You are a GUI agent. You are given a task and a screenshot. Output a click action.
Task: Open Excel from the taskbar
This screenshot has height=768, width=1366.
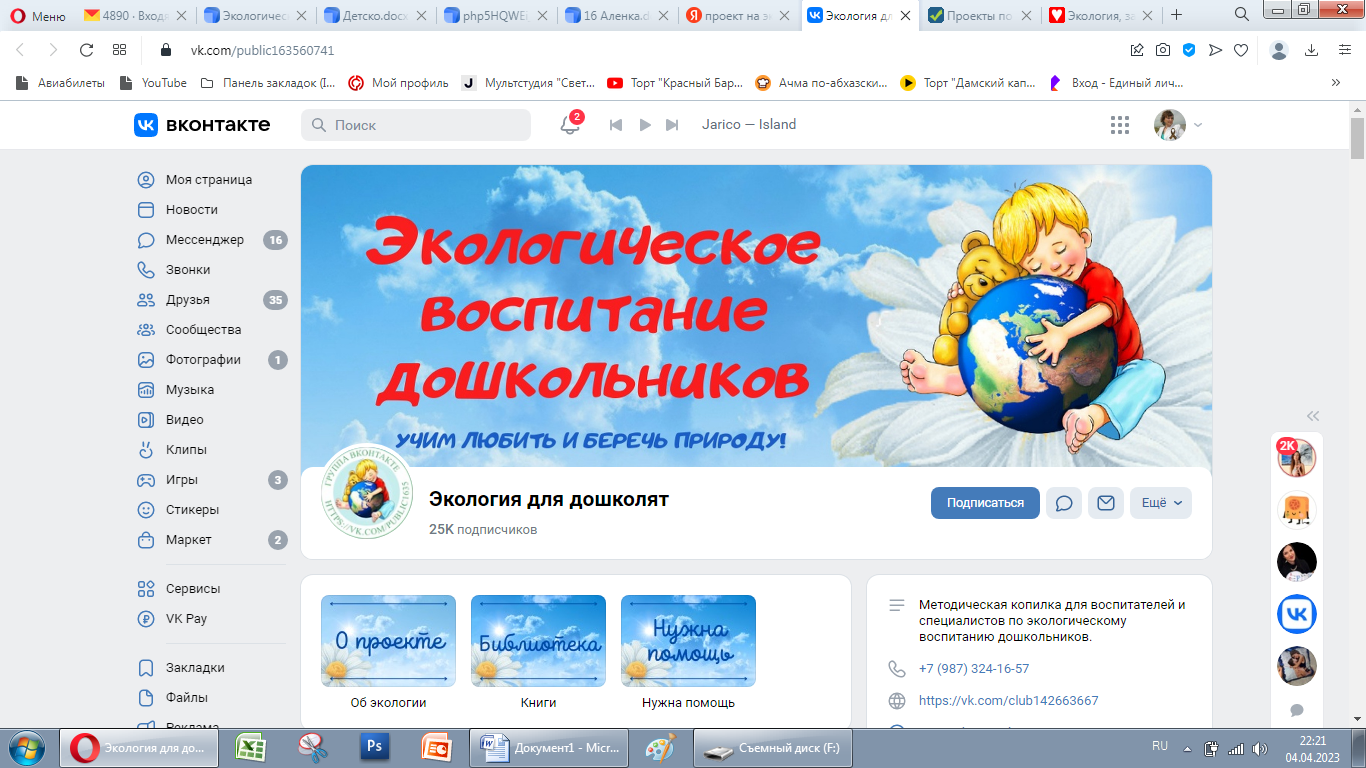click(x=249, y=747)
